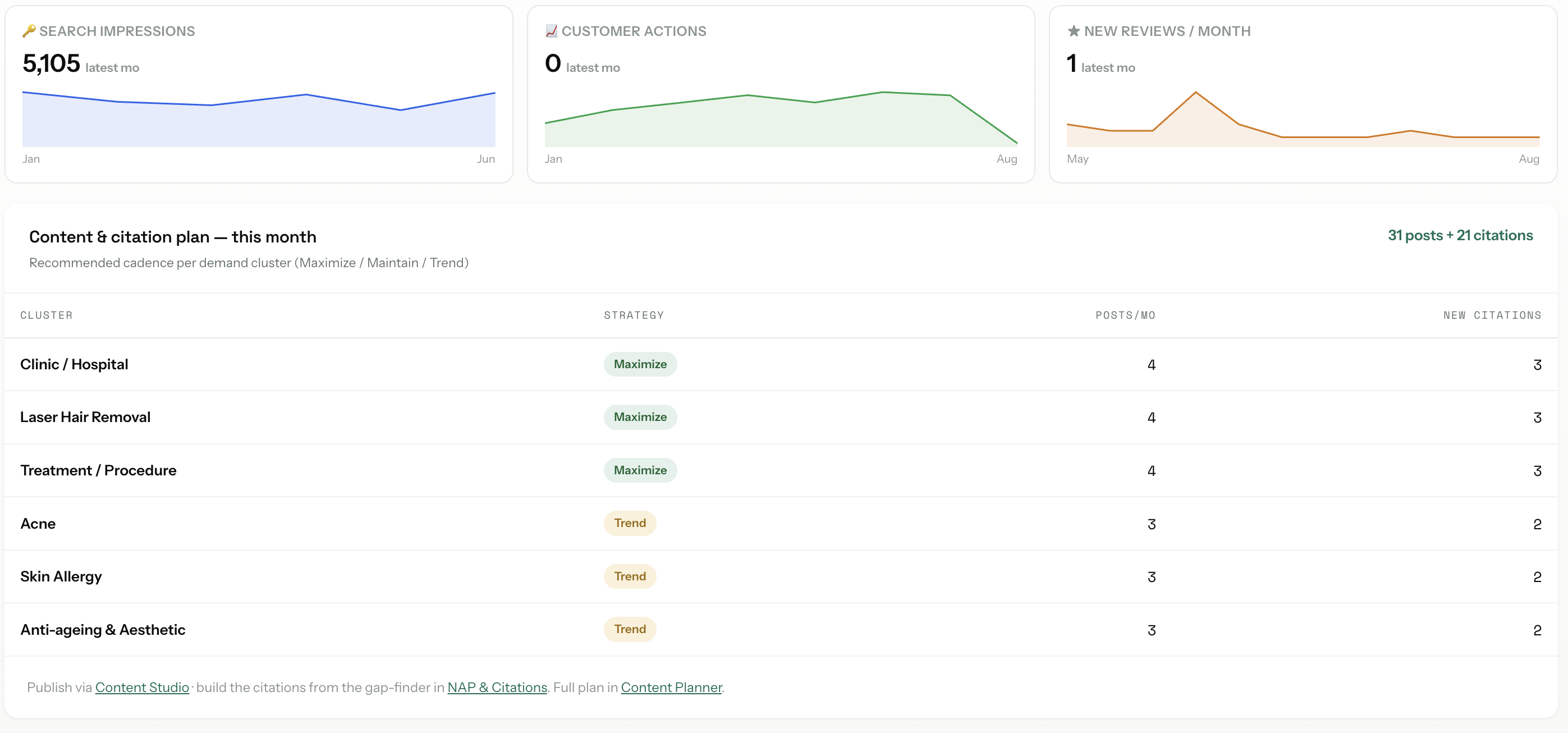Select the Acne cluster name
This screenshot has width=1568, height=733.
tap(38, 524)
